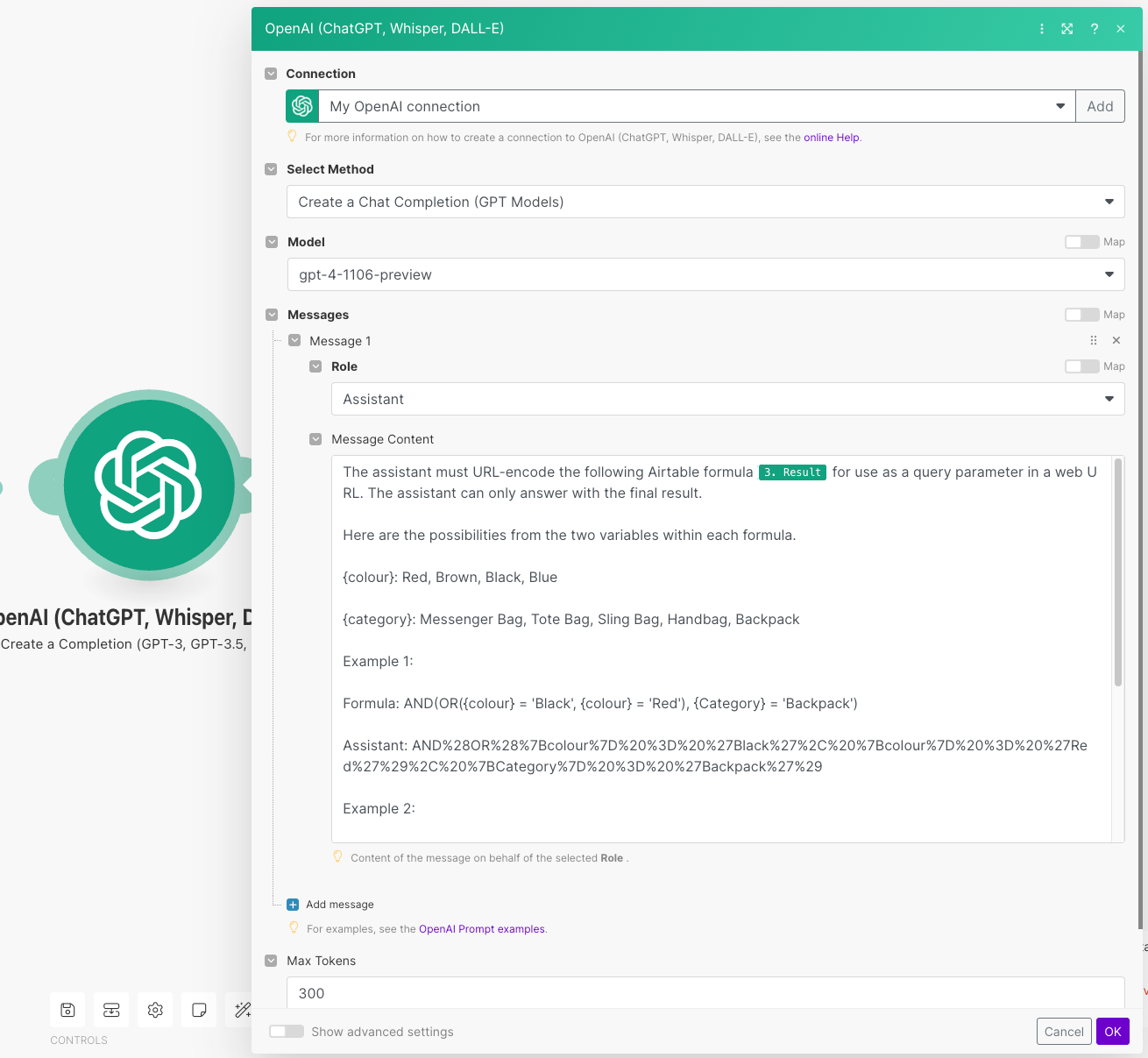Collapse the Messages section
1148x1058 pixels.
pos(272,315)
